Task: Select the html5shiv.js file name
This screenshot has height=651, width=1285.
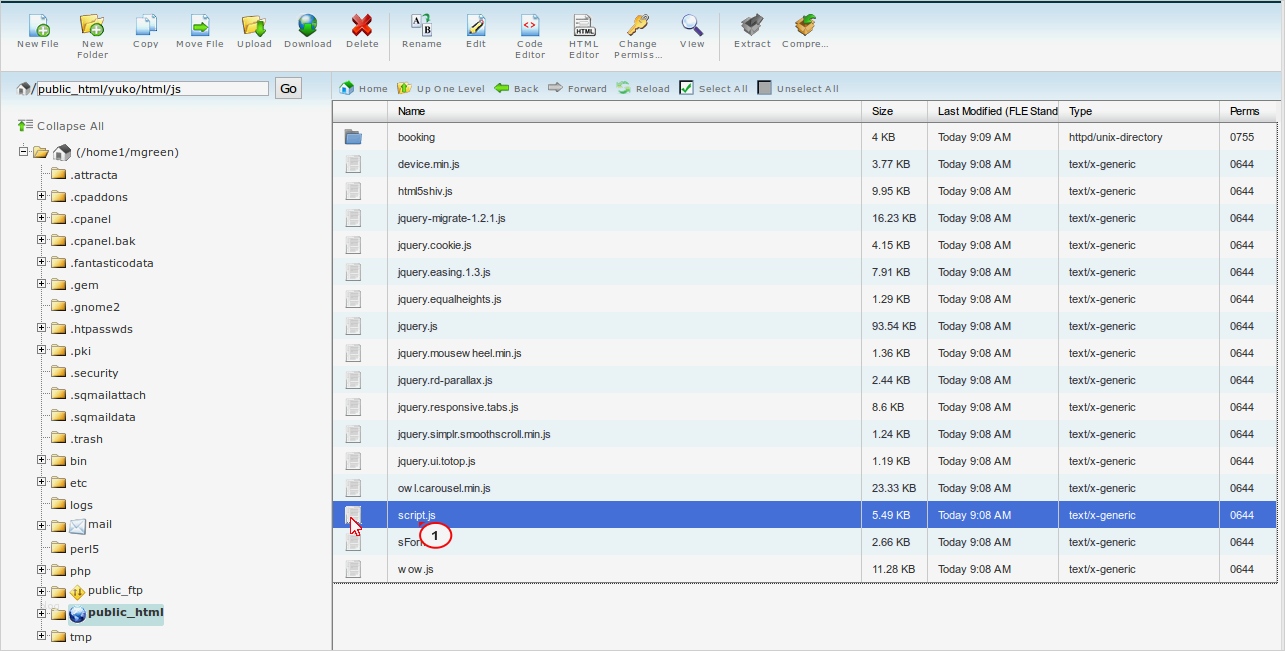Action: click(425, 191)
